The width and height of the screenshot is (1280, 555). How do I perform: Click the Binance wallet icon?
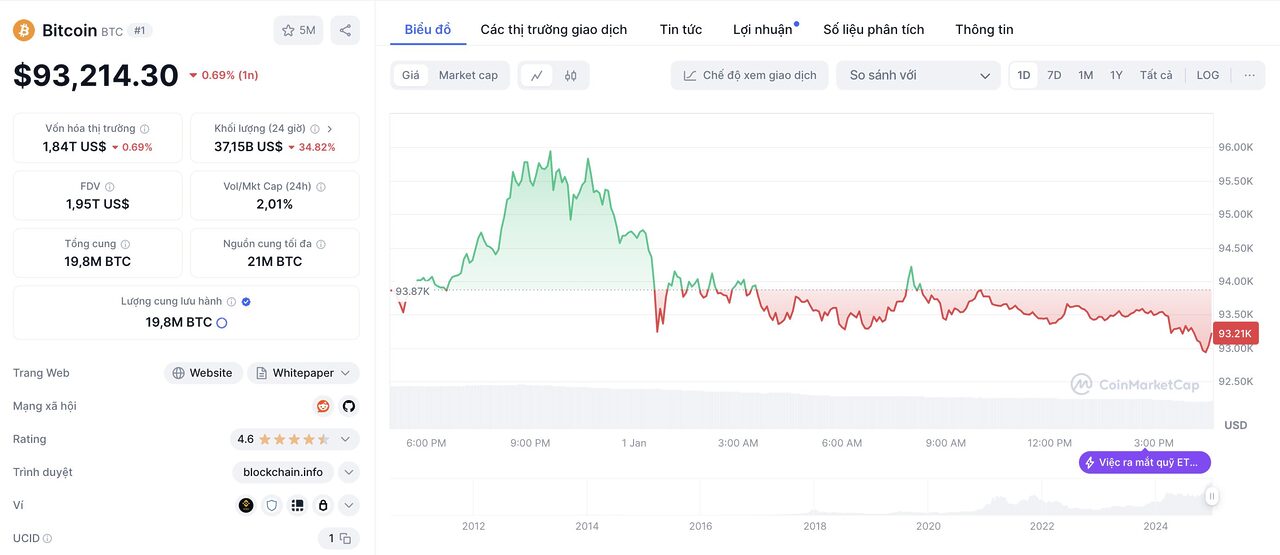pos(246,505)
